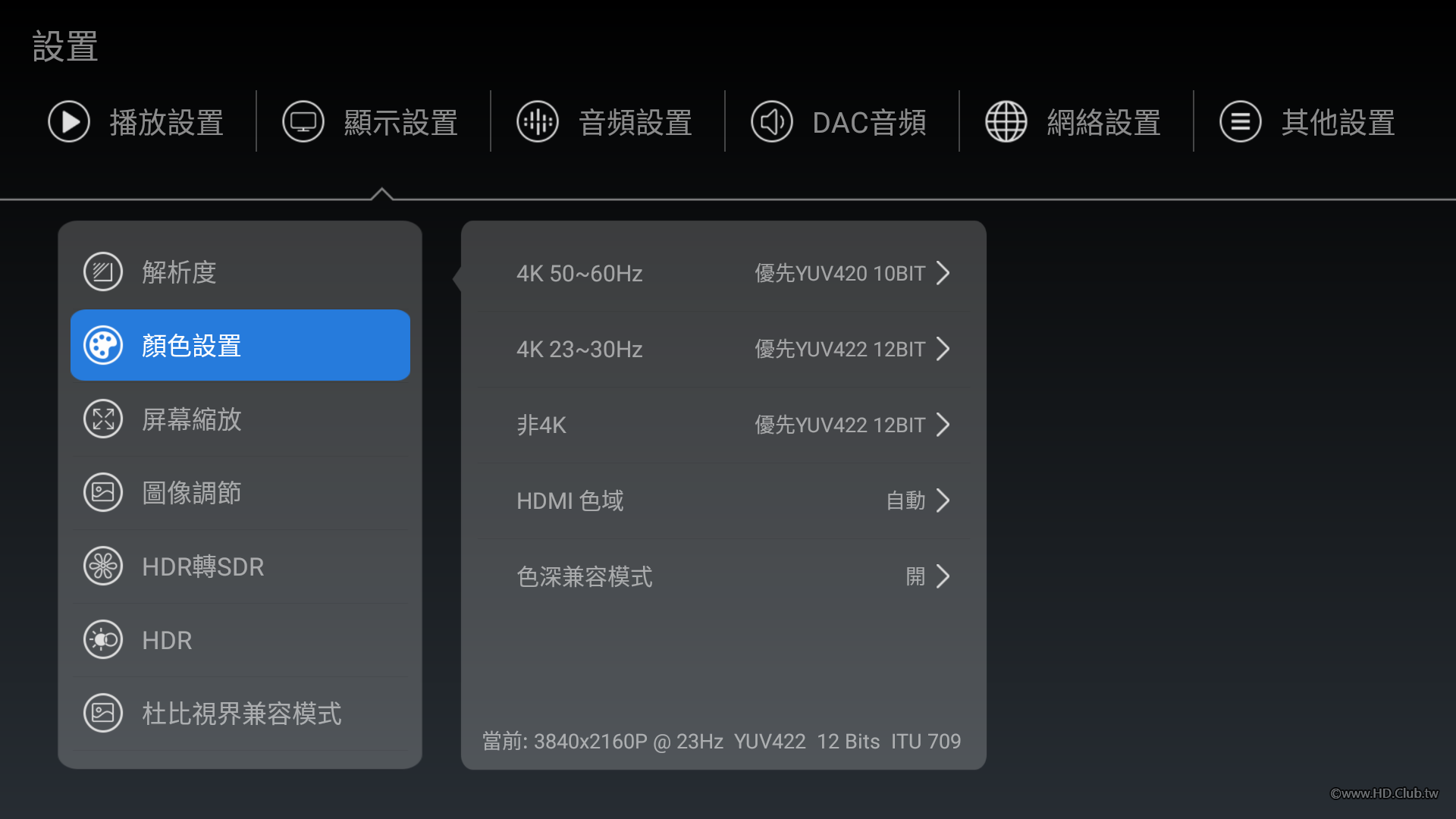Click the palette icon for 顏色設置

coord(103,346)
